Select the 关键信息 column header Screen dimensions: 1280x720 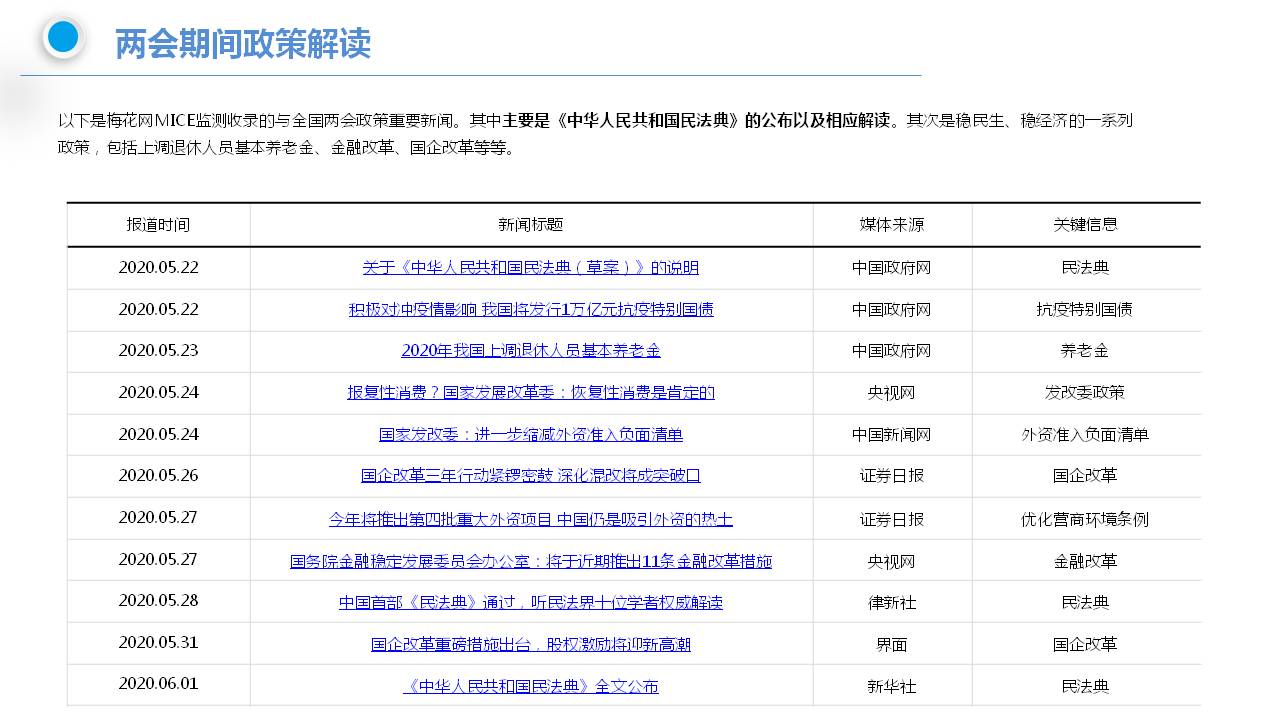coord(1085,225)
